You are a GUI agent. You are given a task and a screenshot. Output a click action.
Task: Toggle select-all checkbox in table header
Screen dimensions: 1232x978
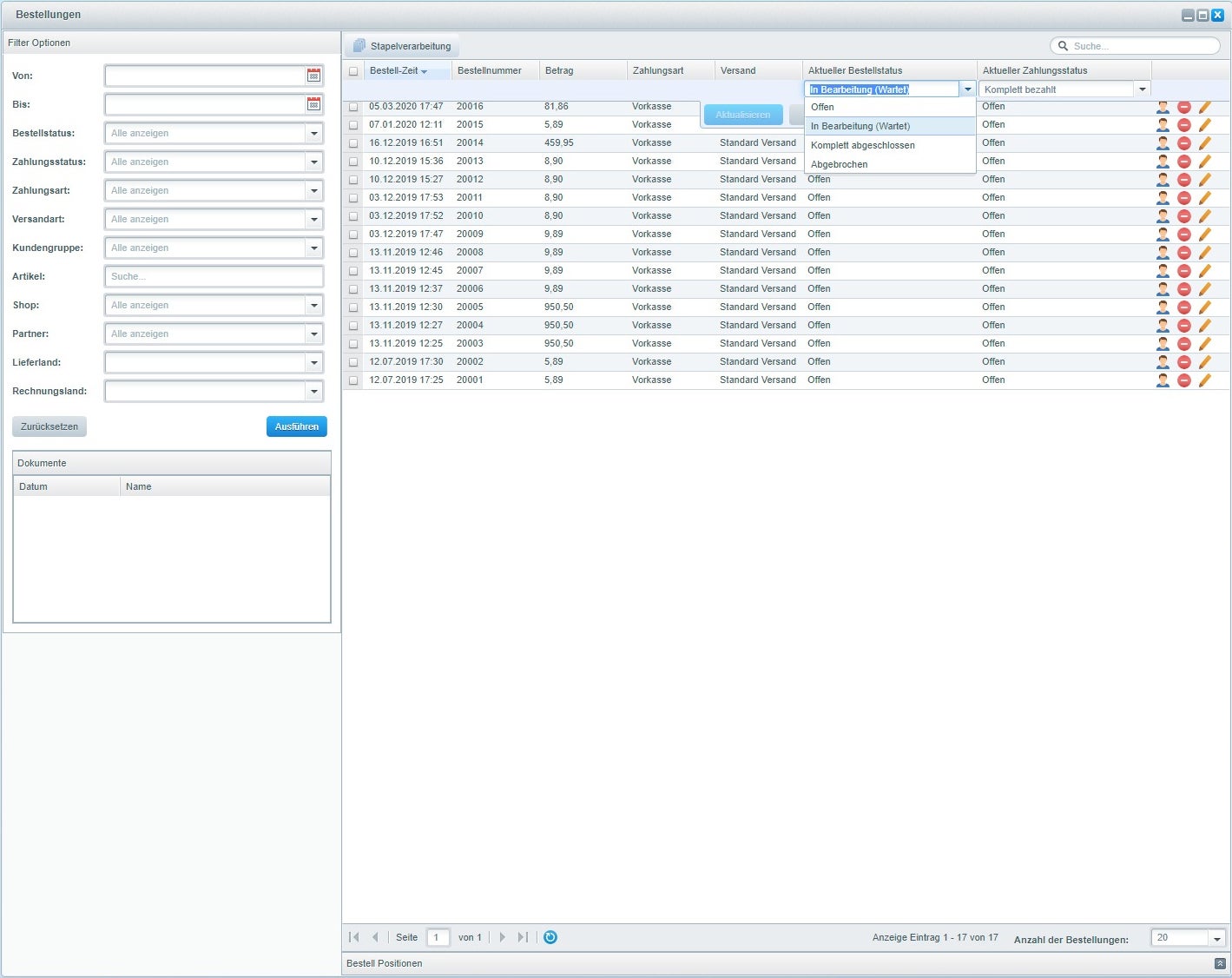tap(353, 71)
